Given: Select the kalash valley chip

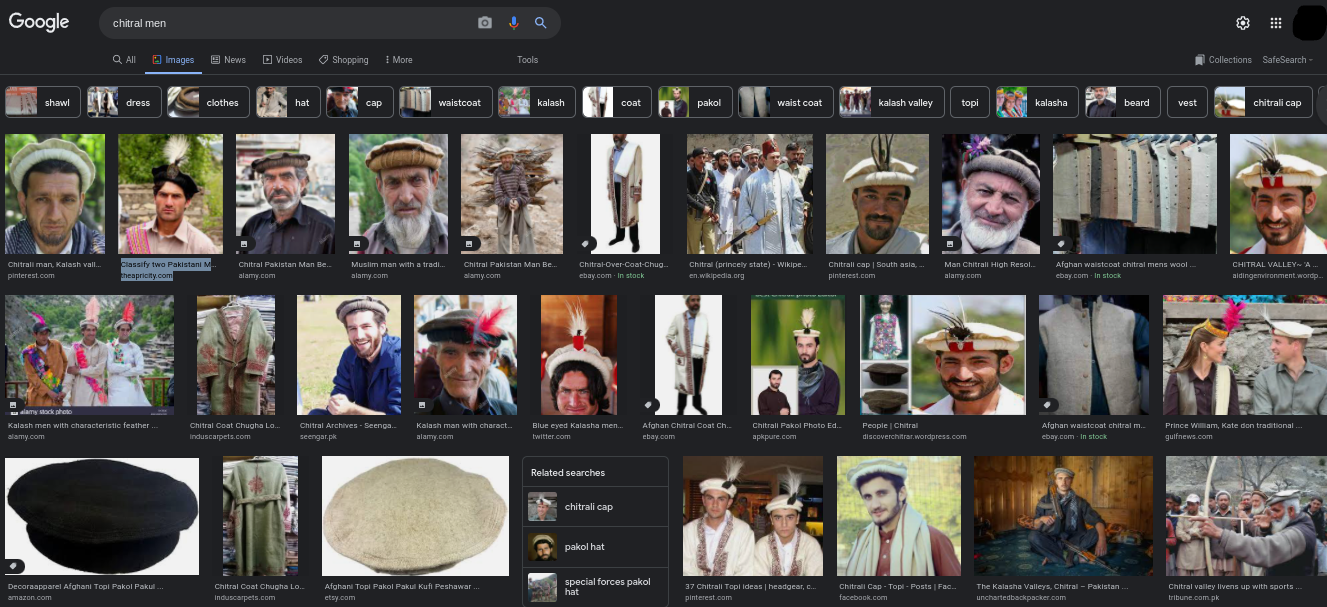Looking at the screenshot, I should 891,102.
